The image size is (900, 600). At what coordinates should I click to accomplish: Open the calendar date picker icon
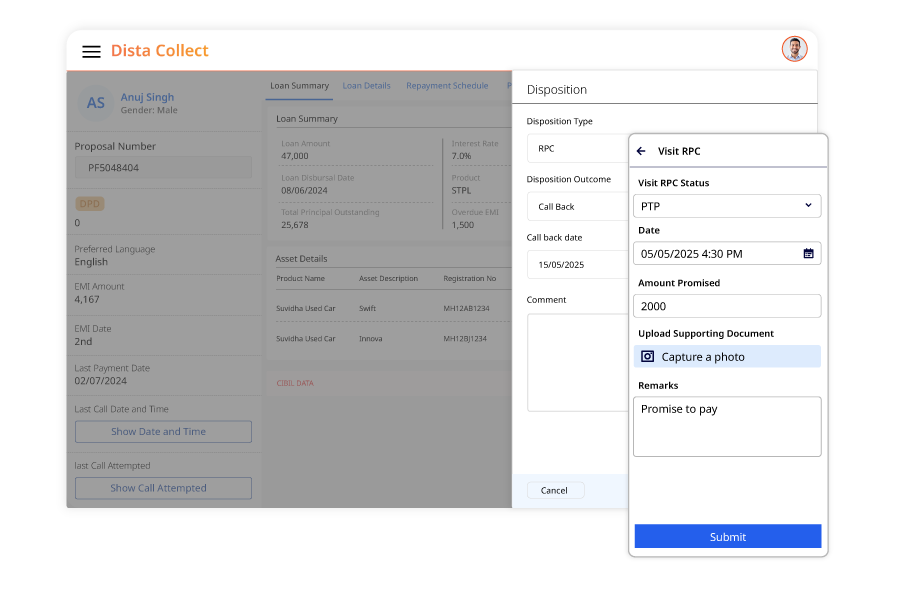(808, 253)
